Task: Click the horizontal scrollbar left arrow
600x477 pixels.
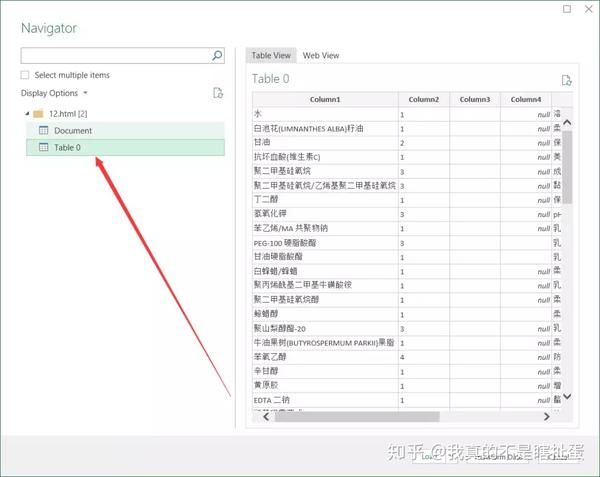Action: click(266, 417)
